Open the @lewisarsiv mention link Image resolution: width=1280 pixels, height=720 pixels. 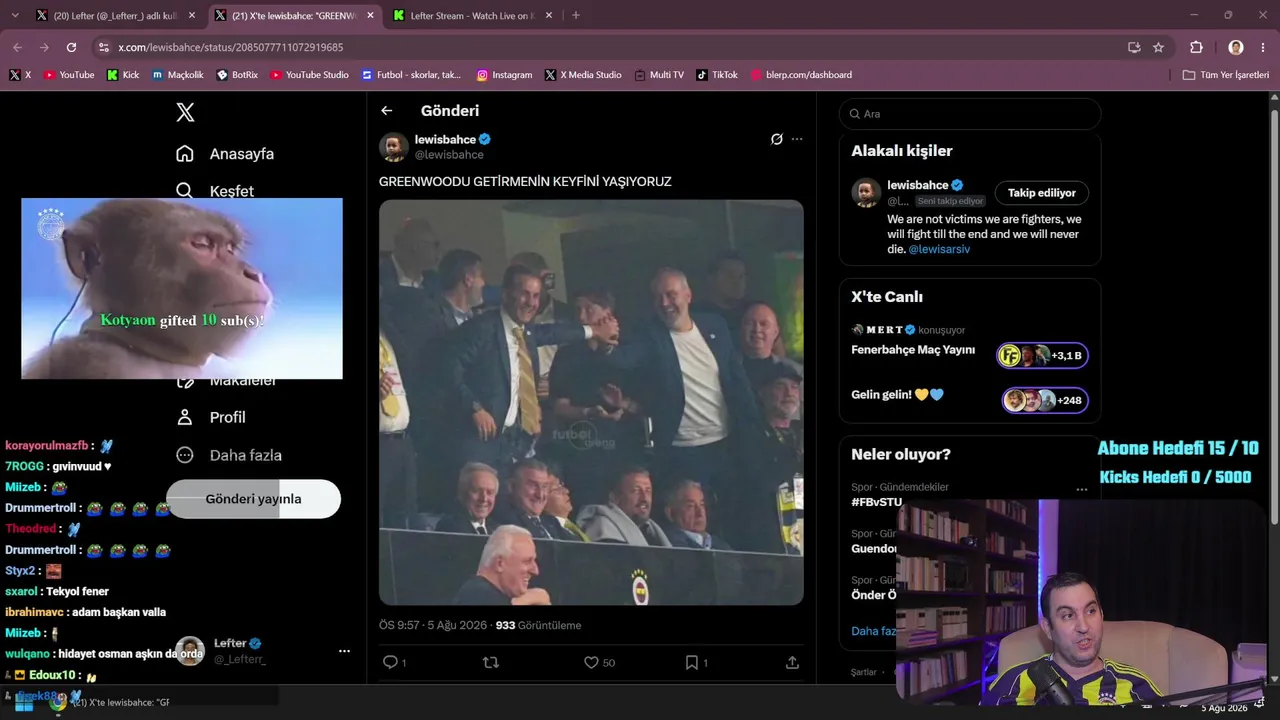939,249
